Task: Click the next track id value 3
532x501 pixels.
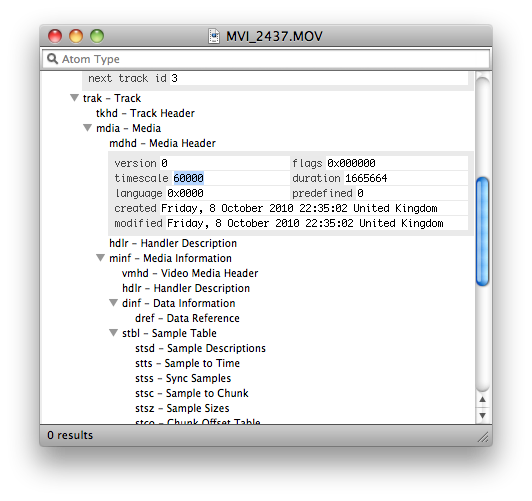Action: coord(174,78)
